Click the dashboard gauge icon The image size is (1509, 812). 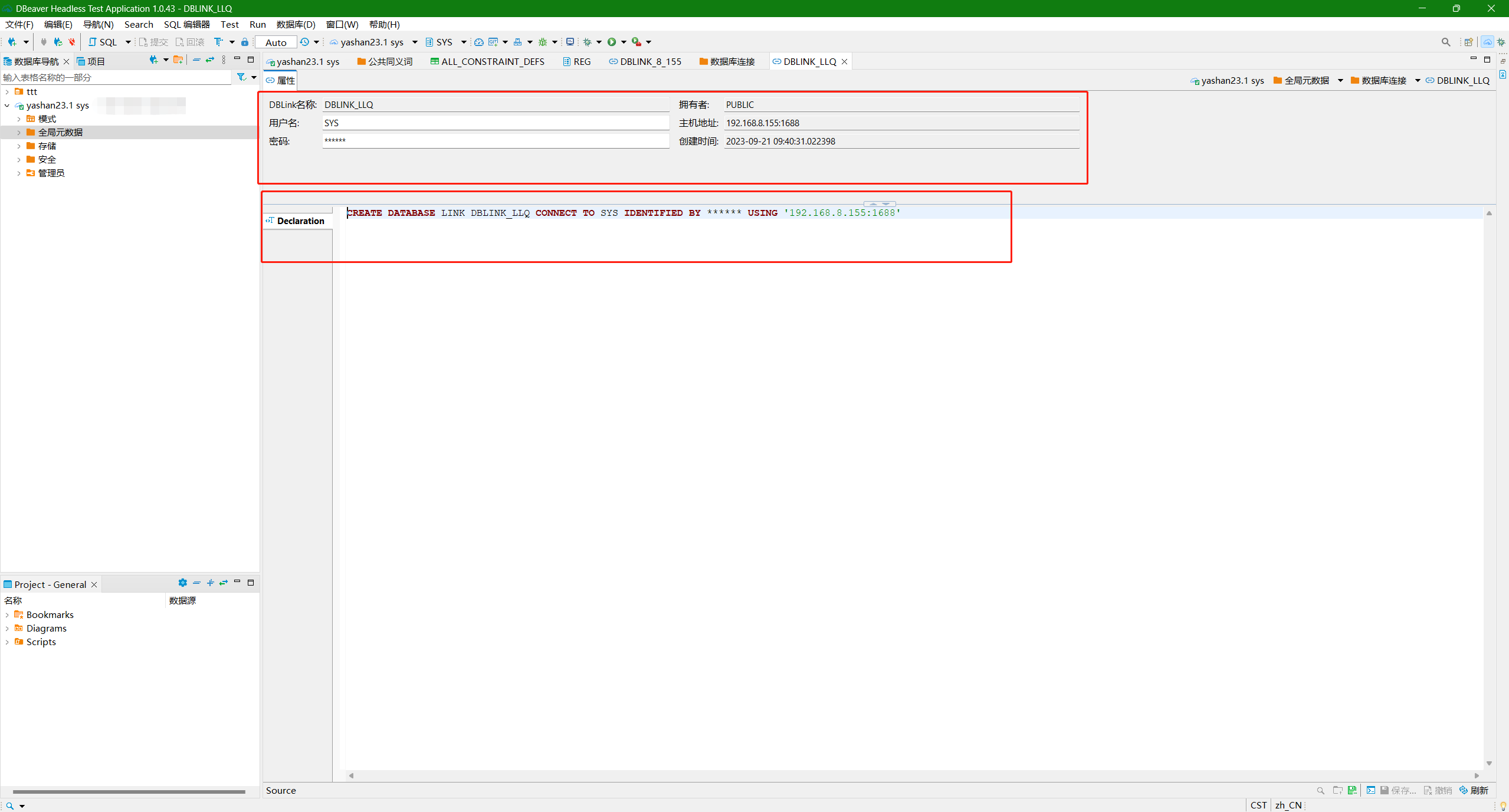[479, 42]
